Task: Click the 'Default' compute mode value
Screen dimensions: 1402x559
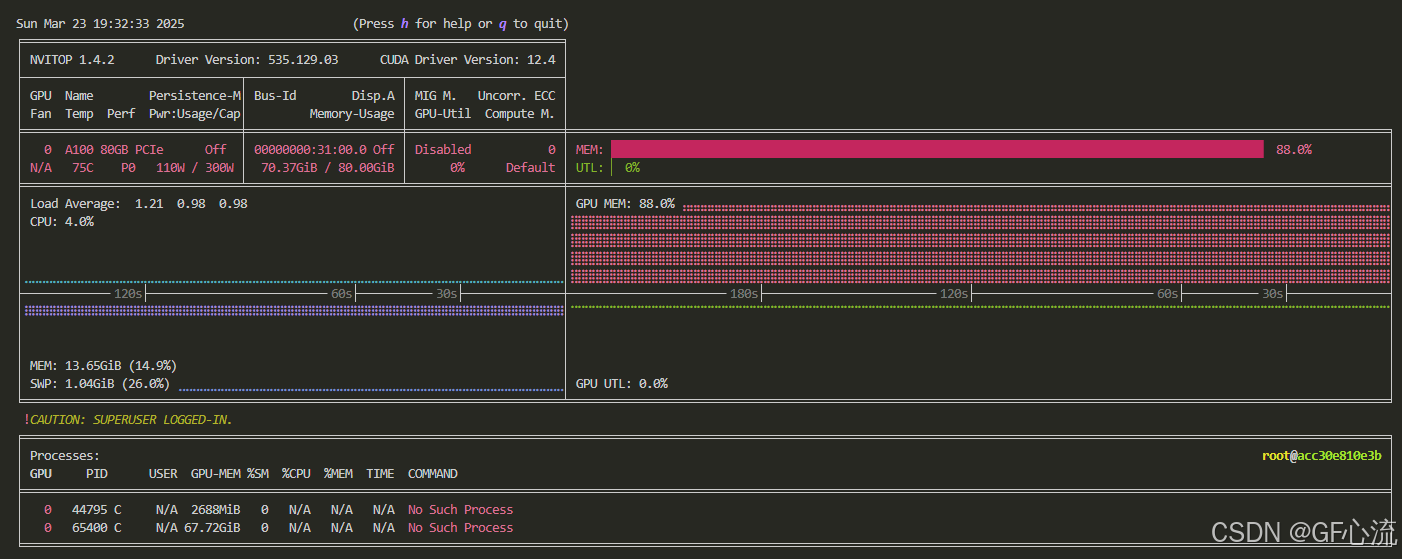Action: 530,168
